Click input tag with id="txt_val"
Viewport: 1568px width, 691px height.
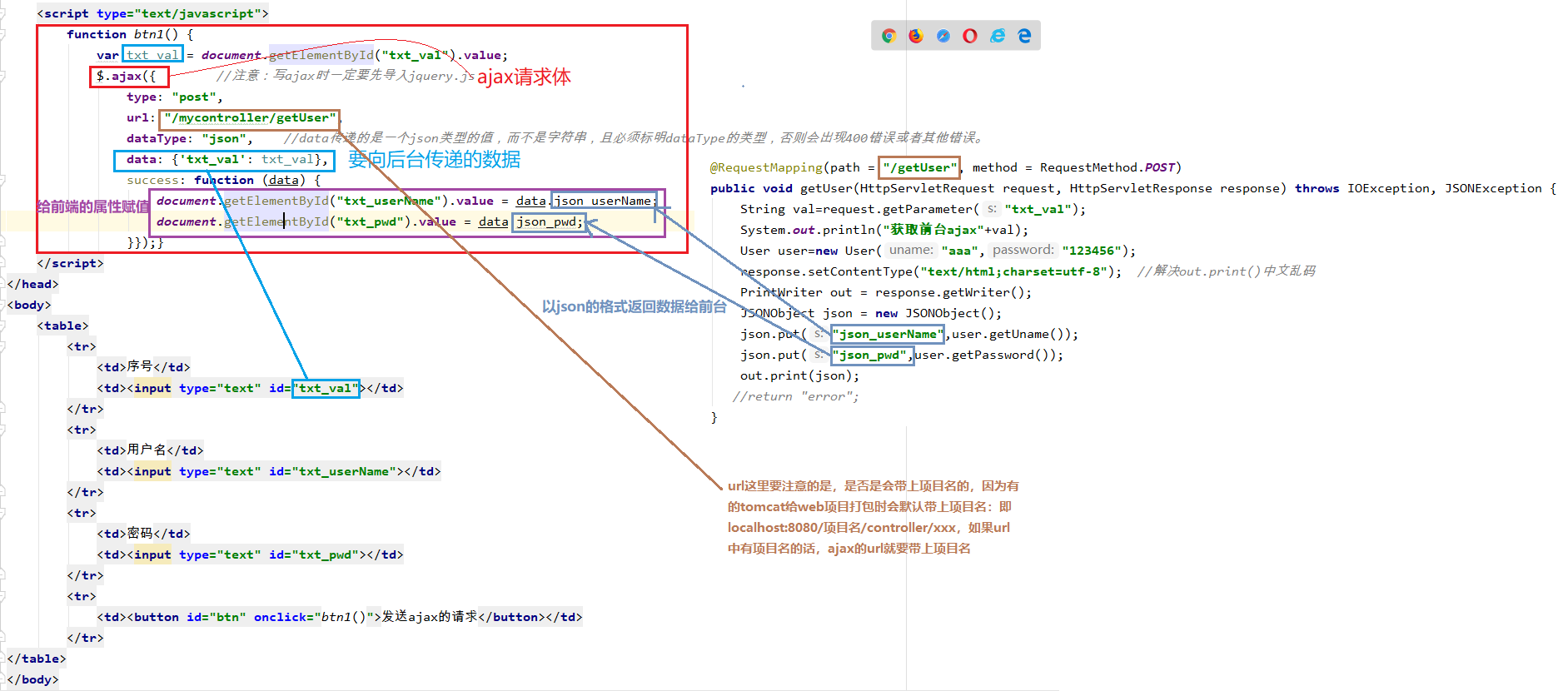[x=246, y=389]
